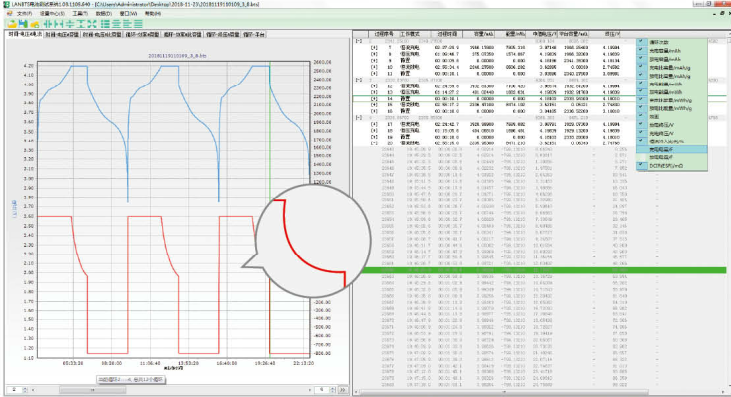Screen dimensions: 731x397
Task: Open the last chart tab on right
Action: pyautogui.click(x=254, y=34)
